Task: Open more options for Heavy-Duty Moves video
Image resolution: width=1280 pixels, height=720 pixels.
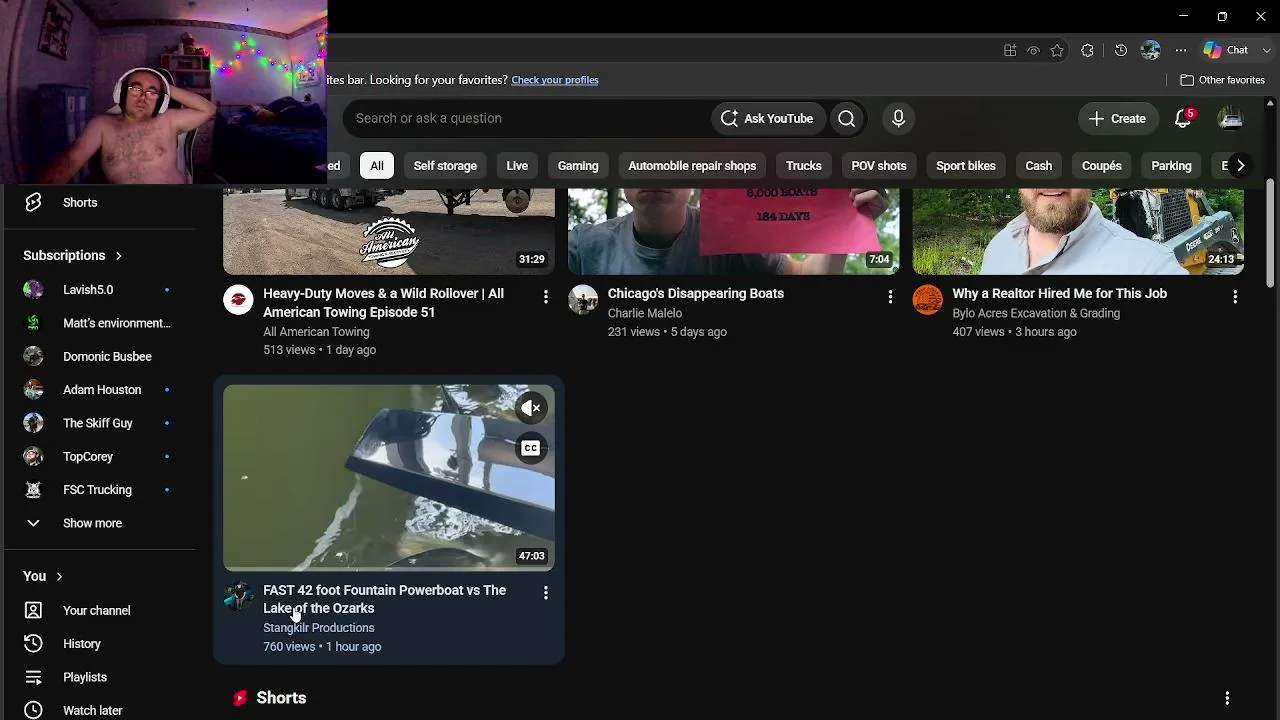Action: tap(545, 297)
